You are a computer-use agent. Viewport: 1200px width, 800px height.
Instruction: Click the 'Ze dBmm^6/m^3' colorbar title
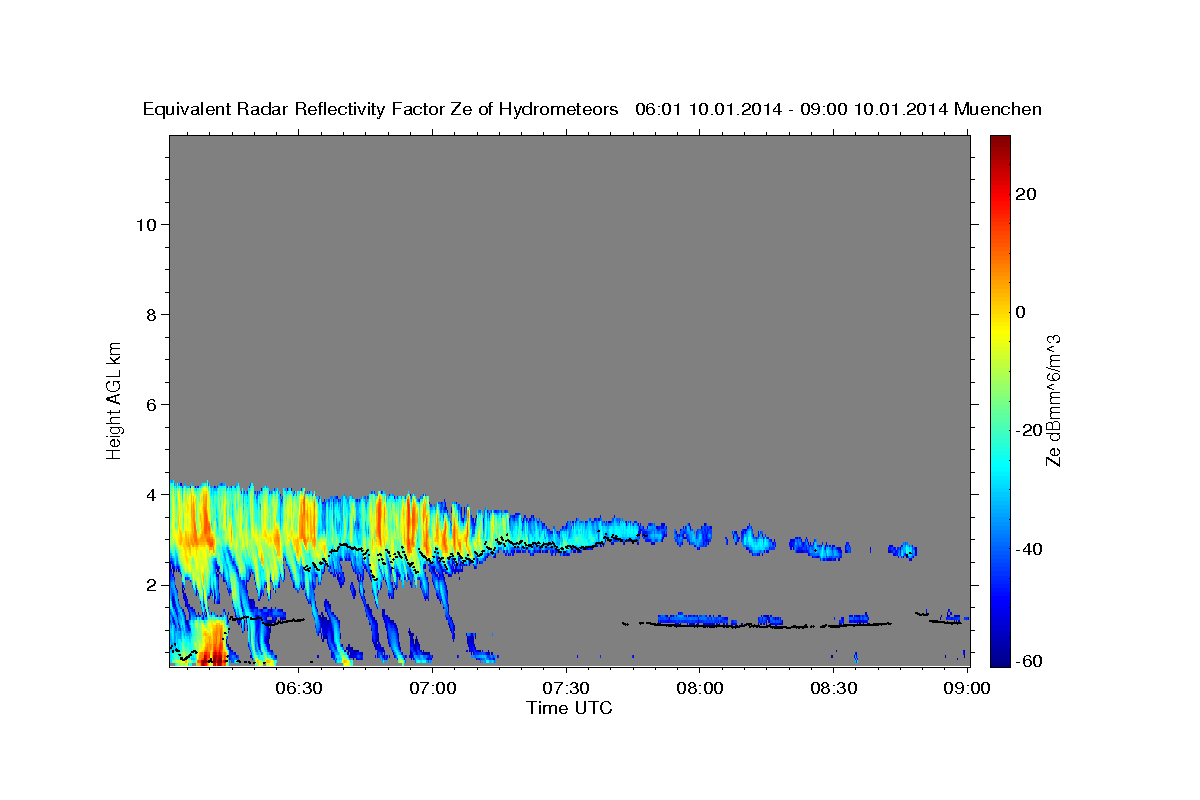click(x=1053, y=399)
